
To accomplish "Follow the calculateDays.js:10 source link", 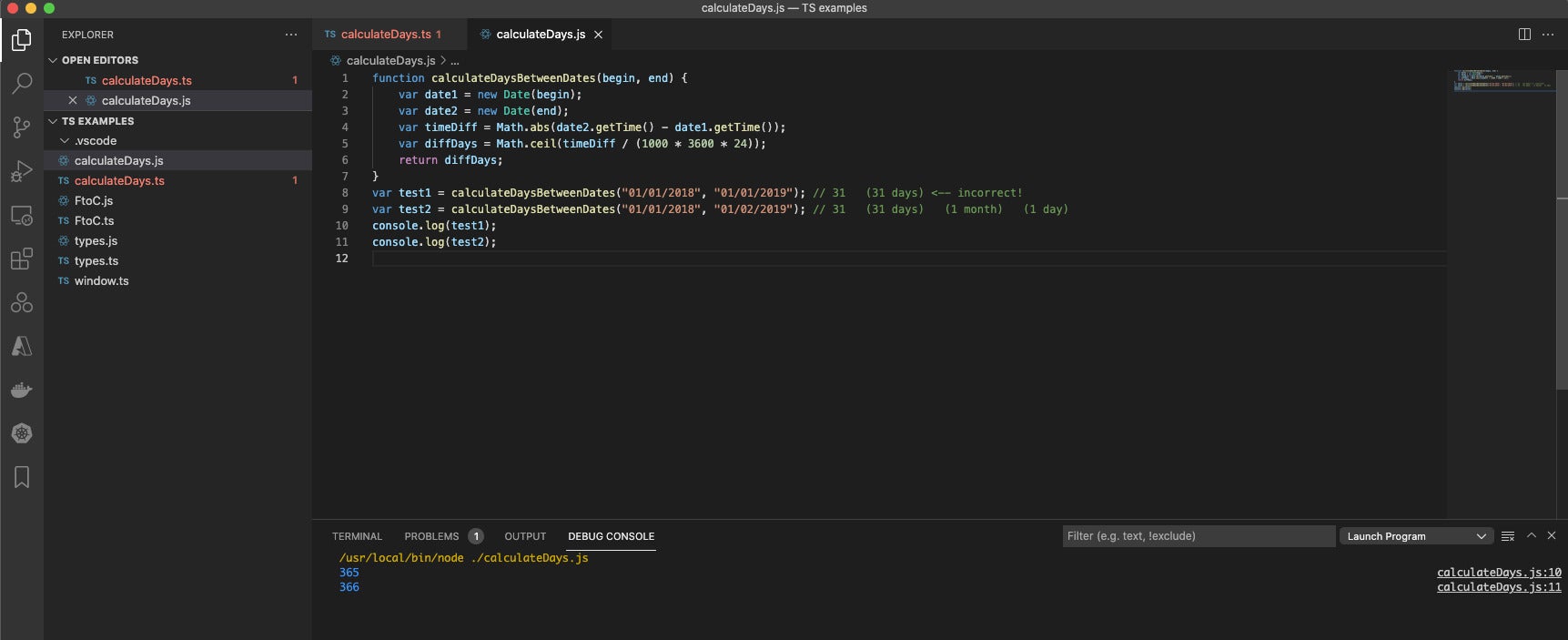I will point(1499,573).
